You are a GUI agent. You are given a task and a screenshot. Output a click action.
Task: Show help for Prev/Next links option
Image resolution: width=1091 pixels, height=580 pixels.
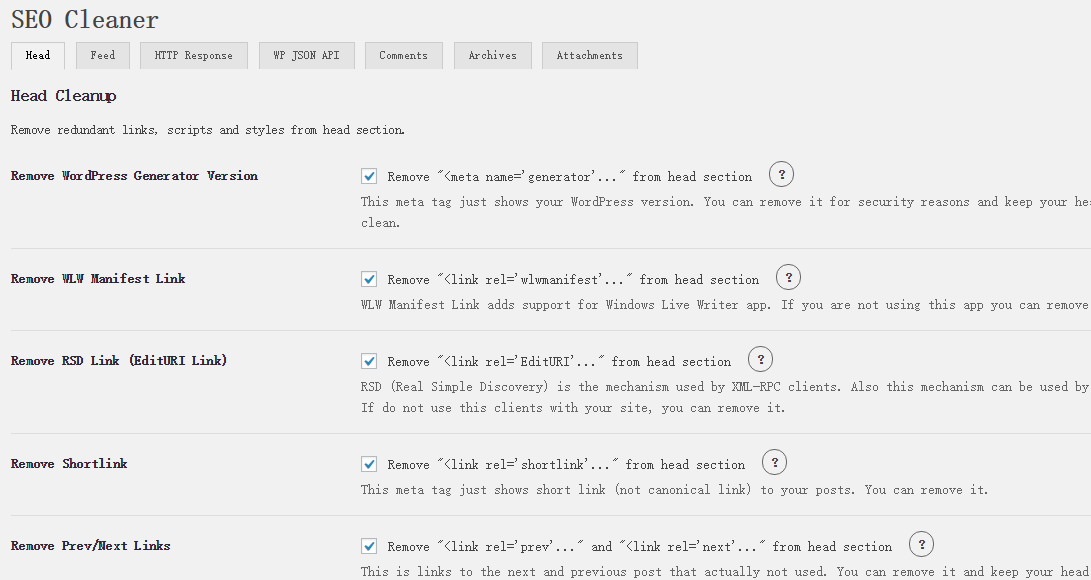921,545
